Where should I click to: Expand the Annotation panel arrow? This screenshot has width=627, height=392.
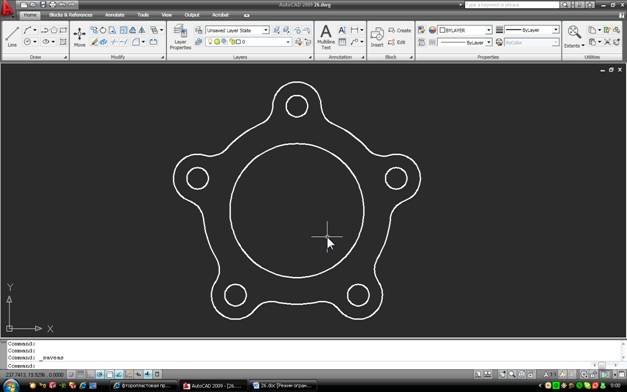(x=363, y=58)
